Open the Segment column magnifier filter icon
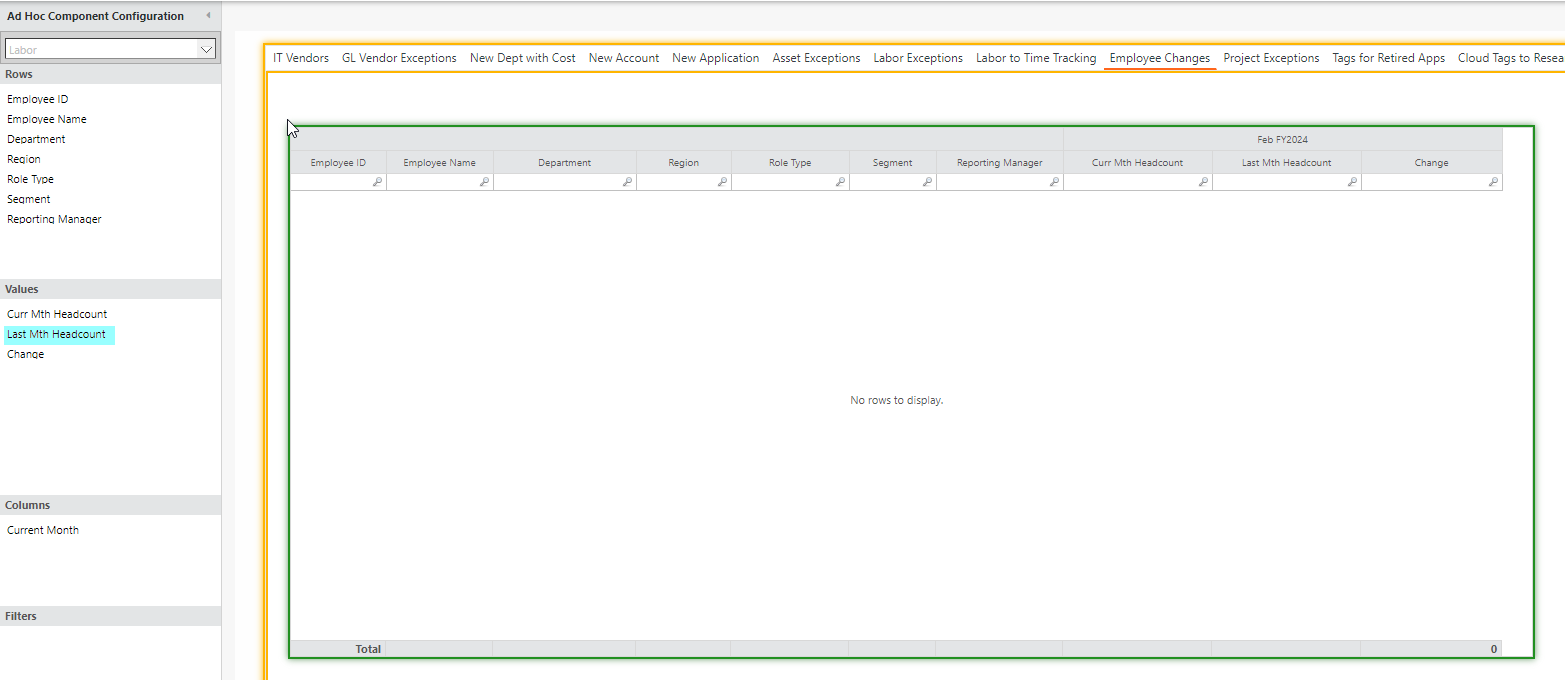This screenshot has height=680, width=1565. (925, 181)
